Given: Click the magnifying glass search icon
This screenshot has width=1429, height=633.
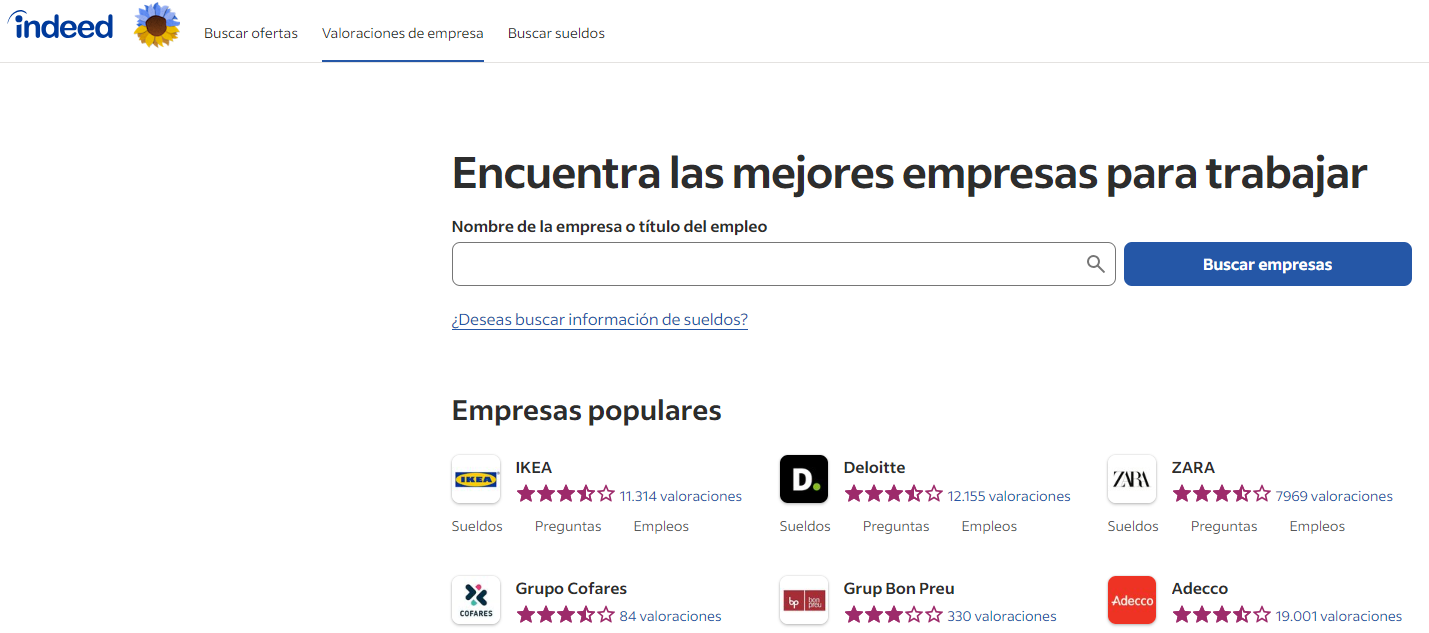Looking at the screenshot, I should 1095,264.
